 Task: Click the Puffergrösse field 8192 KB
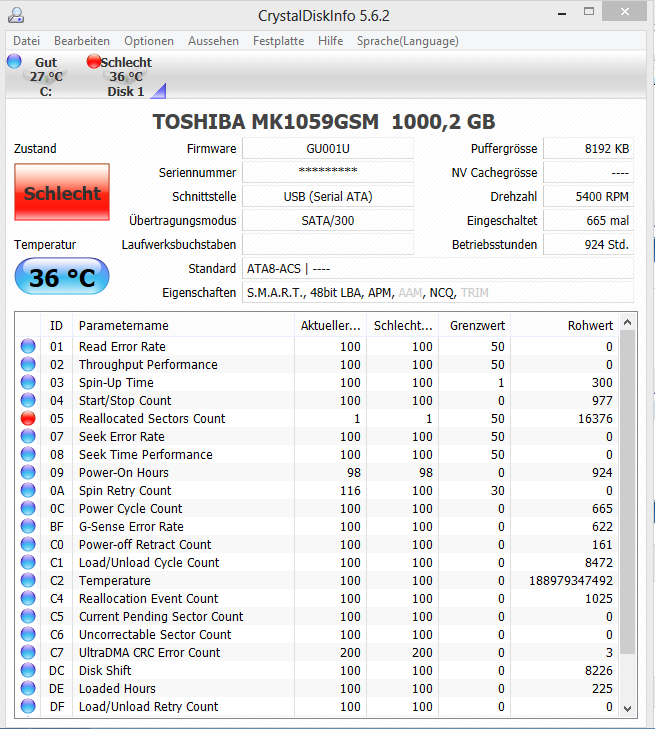[x=589, y=149]
